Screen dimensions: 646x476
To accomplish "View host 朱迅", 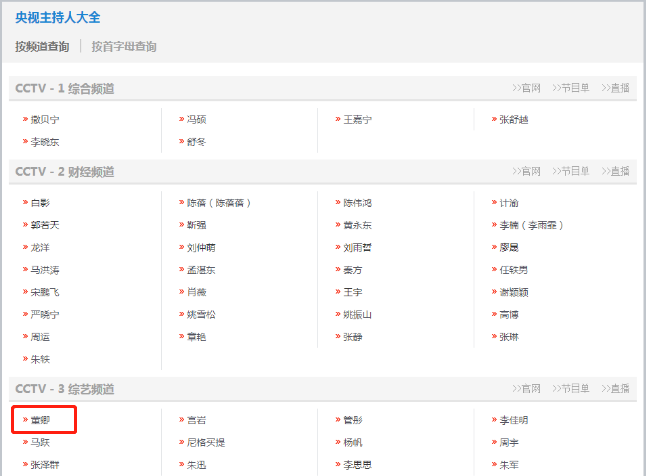I will point(197,465).
